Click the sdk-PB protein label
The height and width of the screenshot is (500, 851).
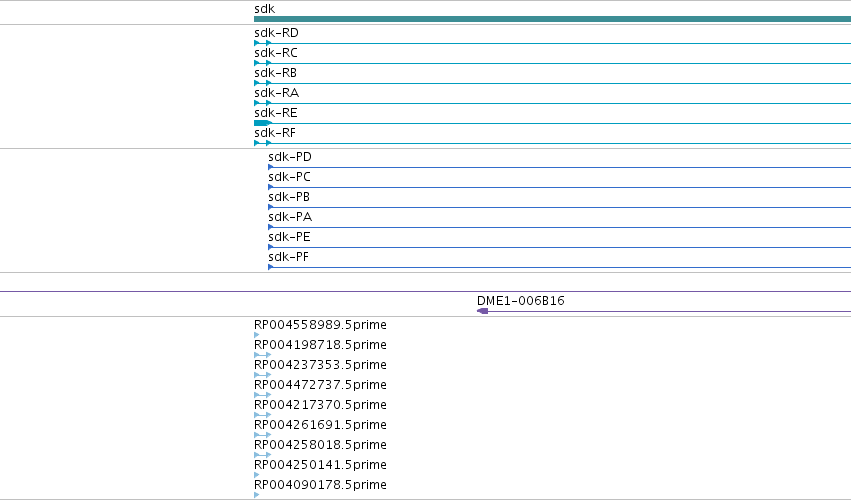[x=289, y=197]
